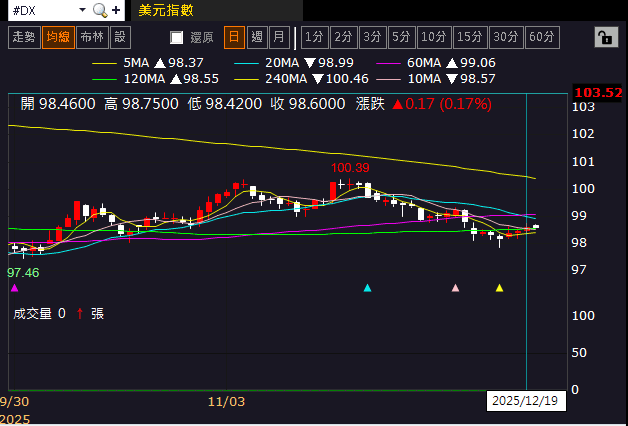Open the 設 settings button
This screenshot has width=628, height=426.
[x=120, y=37]
